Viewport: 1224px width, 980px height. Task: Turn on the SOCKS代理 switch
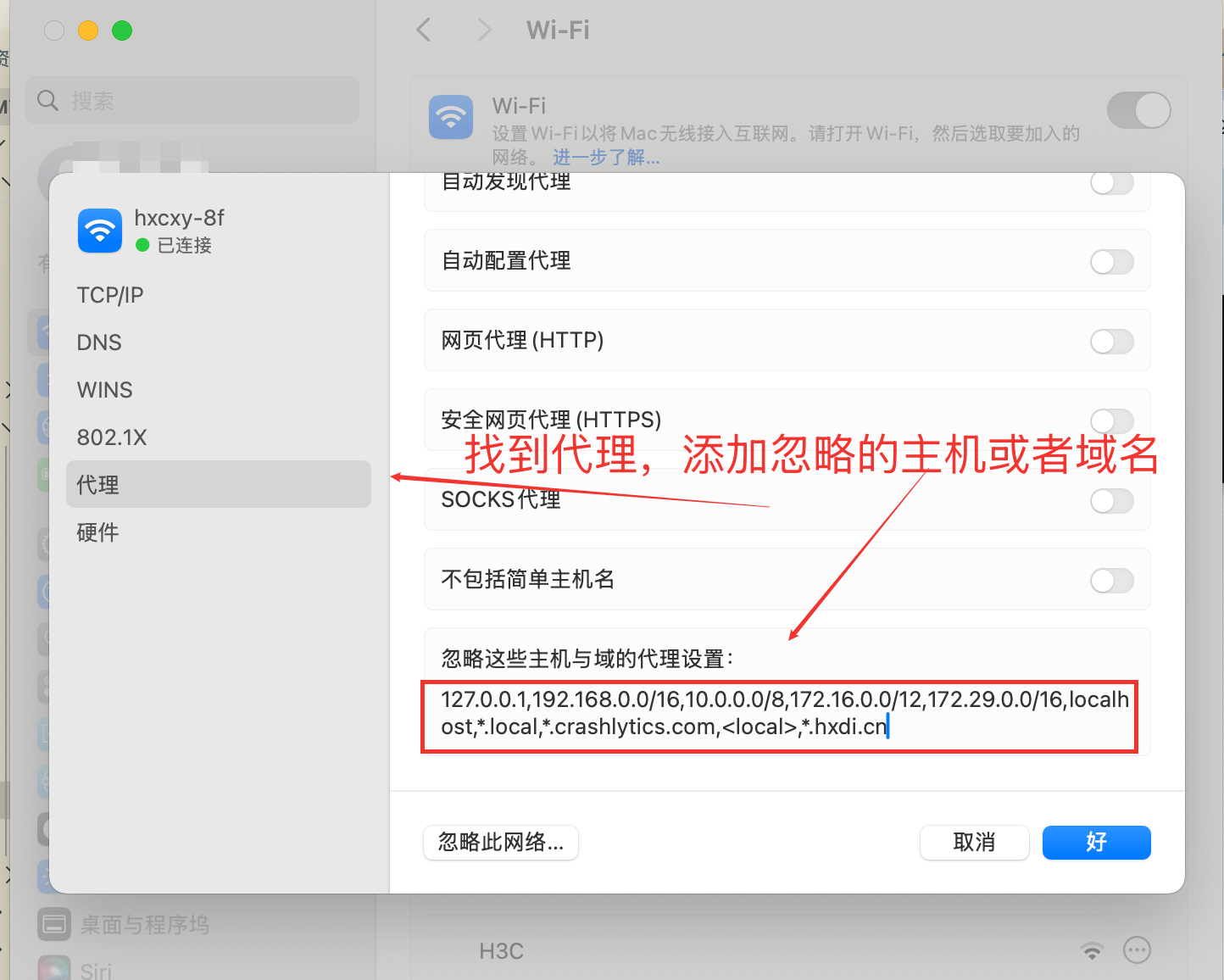tap(1111, 501)
